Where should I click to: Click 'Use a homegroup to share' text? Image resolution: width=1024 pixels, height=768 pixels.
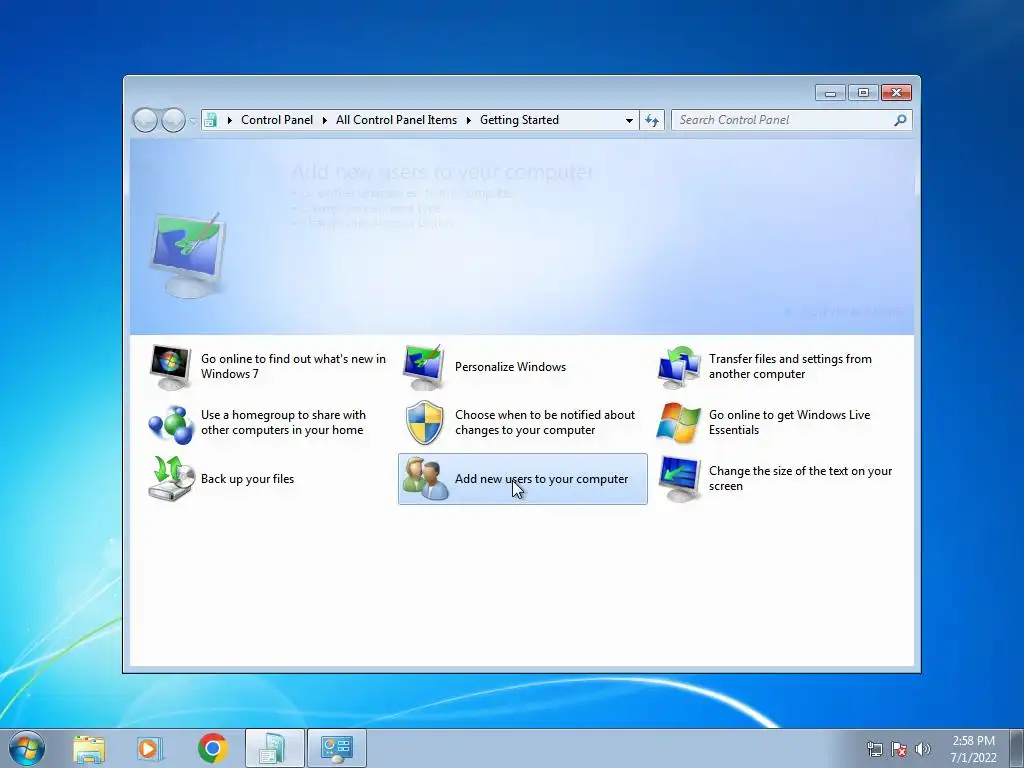tap(283, 423)
